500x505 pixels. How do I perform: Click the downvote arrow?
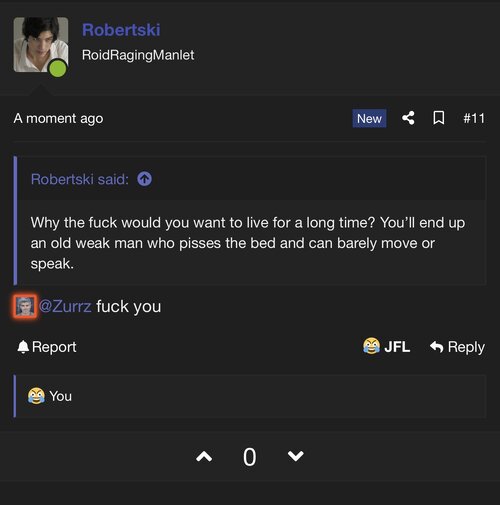click(x=295, y=456)
